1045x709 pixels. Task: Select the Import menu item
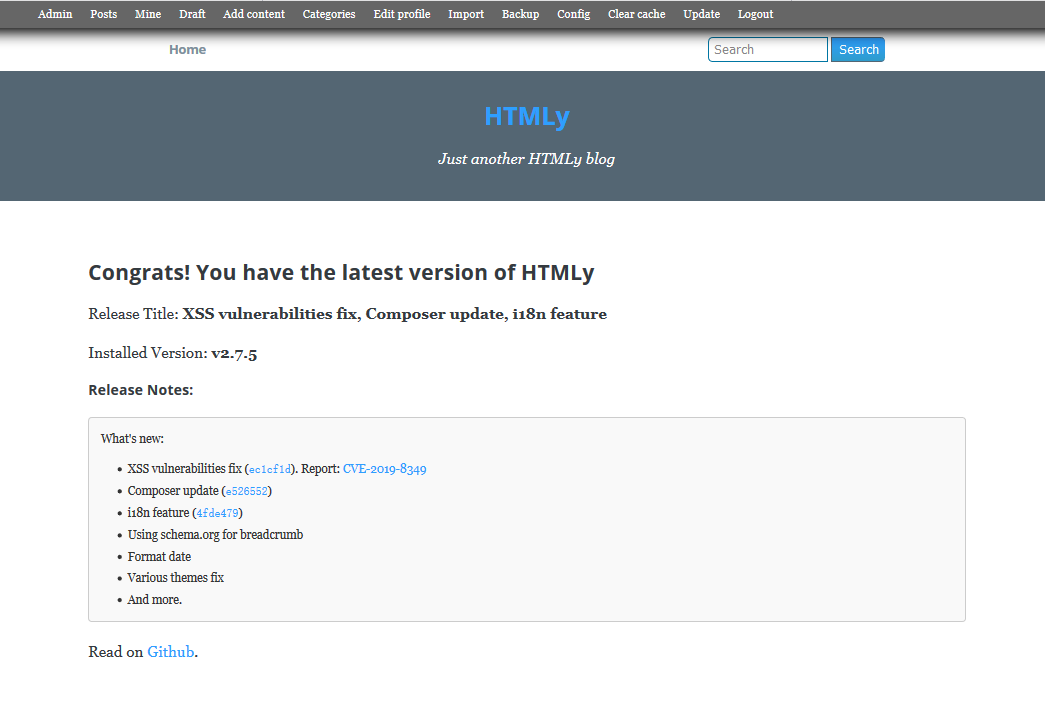pyautogui.click(x=466, y=14)
